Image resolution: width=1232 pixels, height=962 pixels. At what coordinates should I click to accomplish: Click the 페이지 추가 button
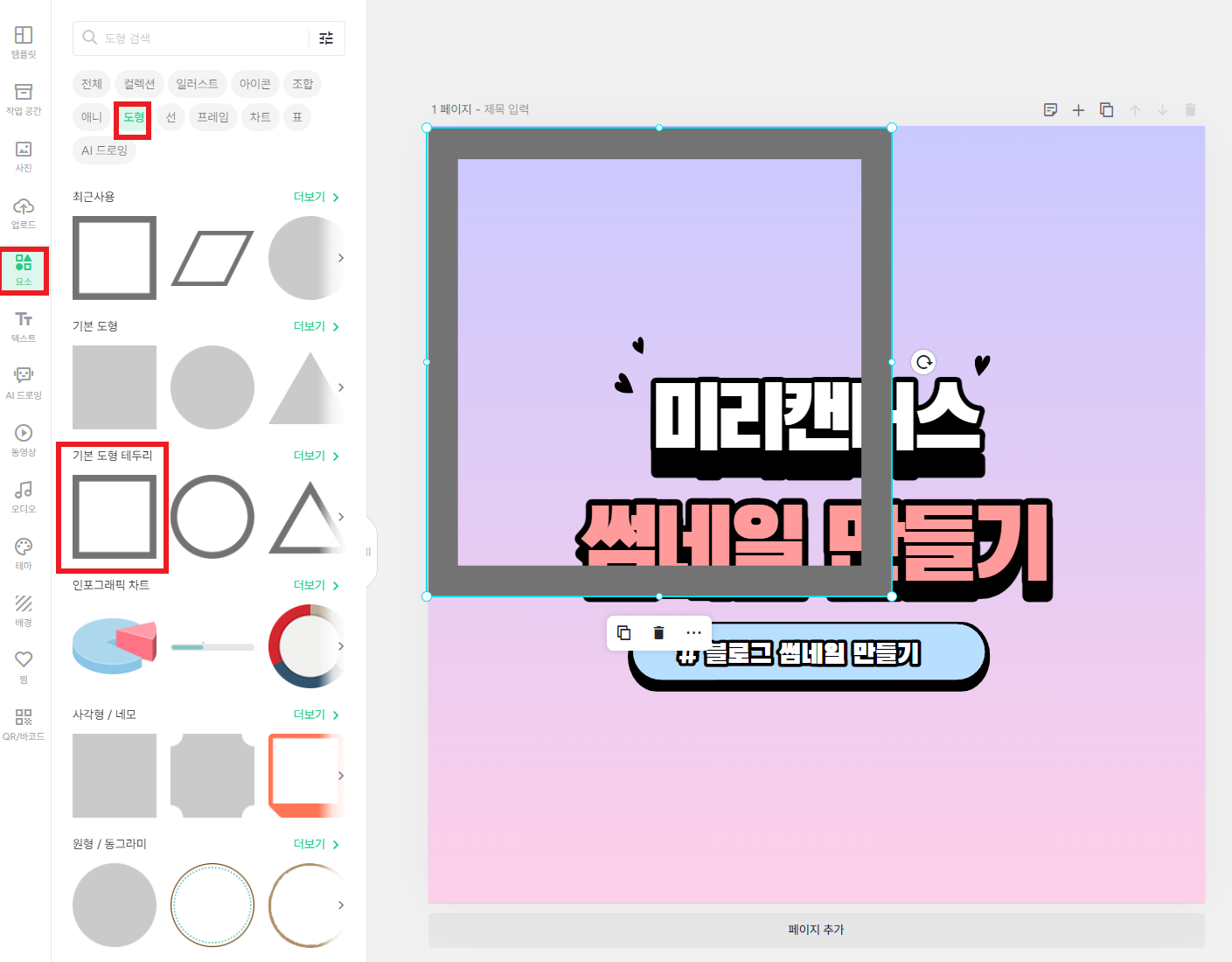point(816,931)
